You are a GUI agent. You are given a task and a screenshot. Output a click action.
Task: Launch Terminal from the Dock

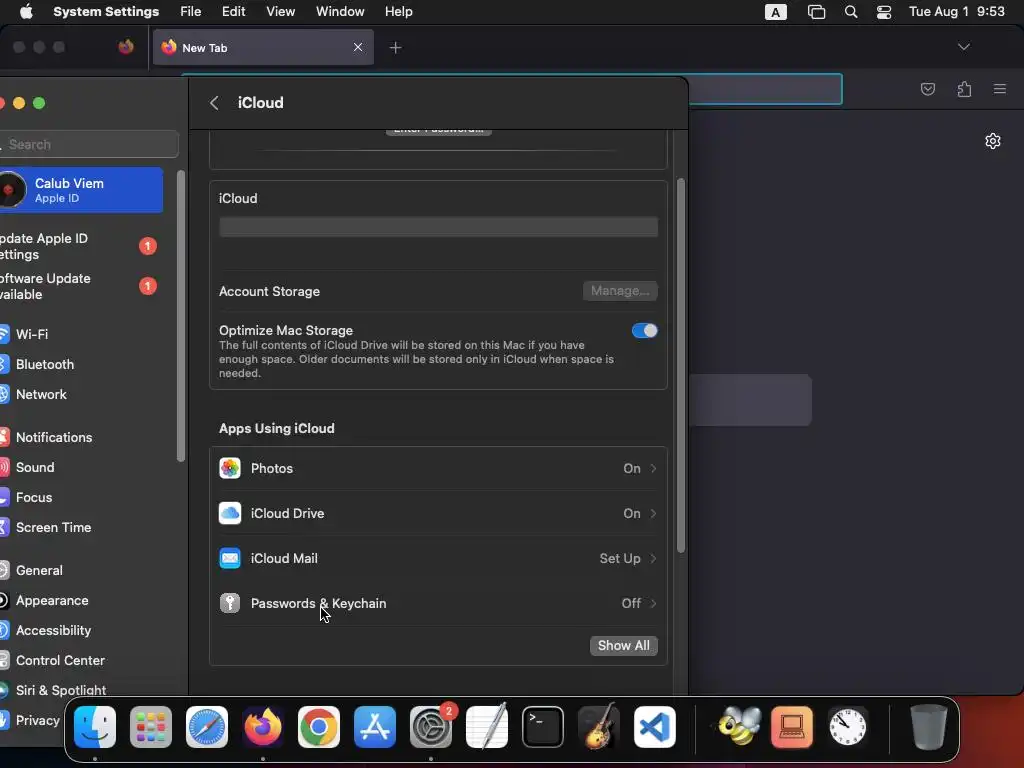(x=543, y=727)
